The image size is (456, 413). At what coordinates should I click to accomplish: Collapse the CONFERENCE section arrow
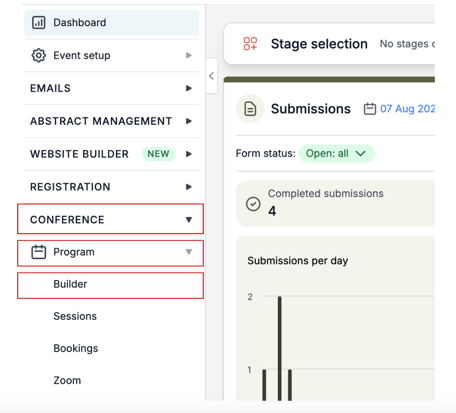click(189, 220)
